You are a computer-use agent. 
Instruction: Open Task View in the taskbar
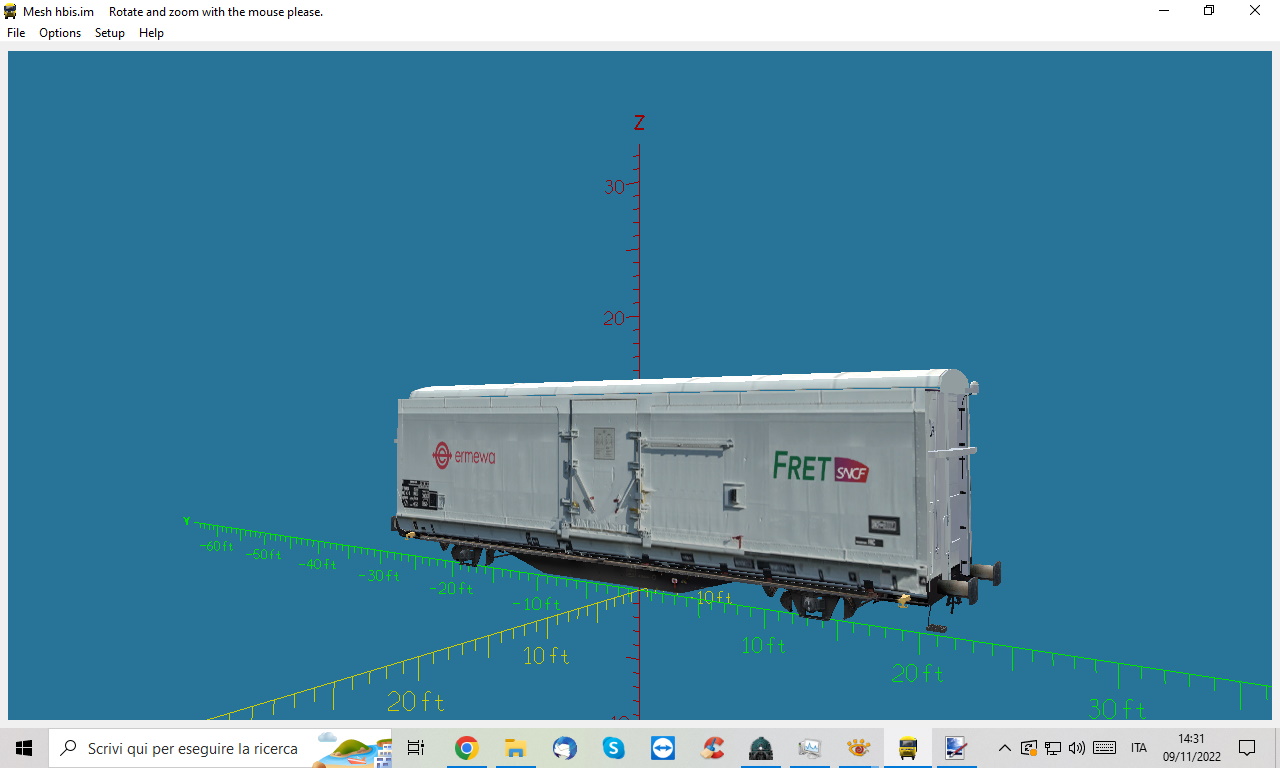[416, 748]
